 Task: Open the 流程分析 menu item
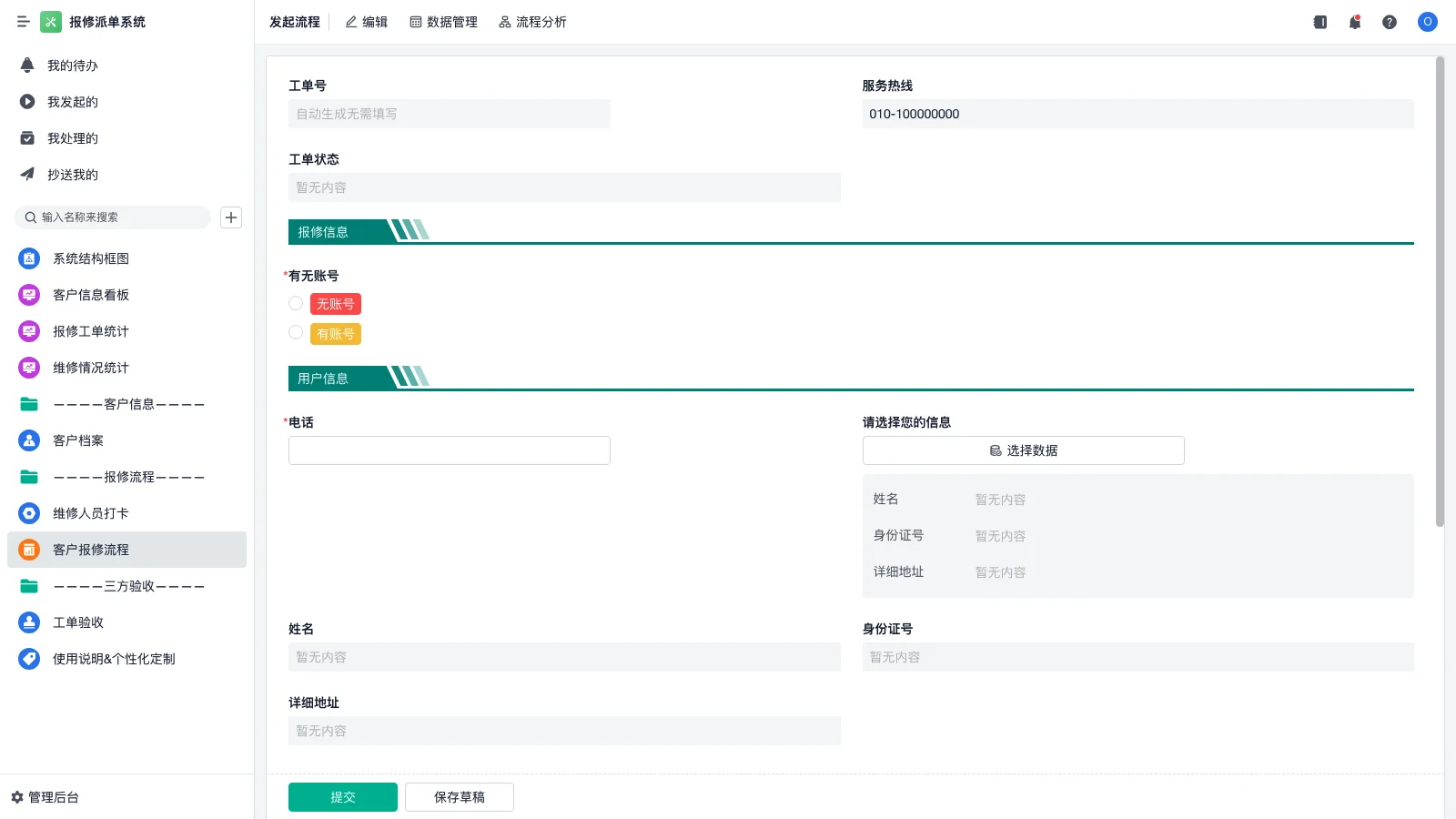532,22
